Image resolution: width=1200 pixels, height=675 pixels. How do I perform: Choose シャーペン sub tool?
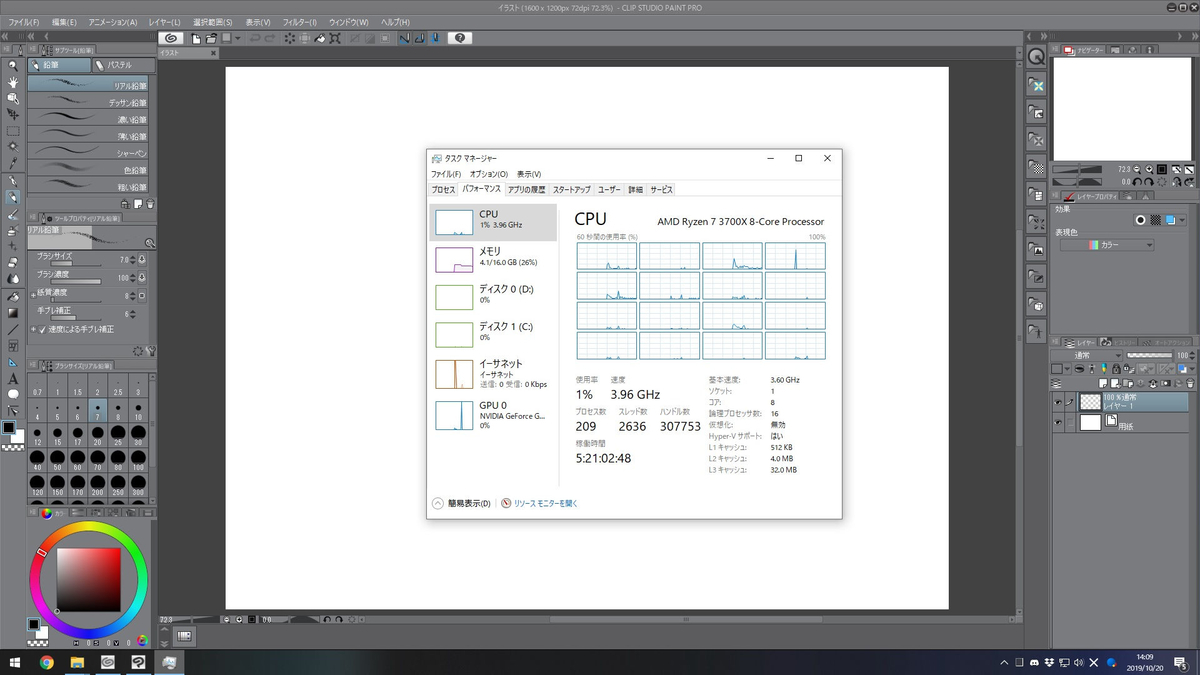88,153
